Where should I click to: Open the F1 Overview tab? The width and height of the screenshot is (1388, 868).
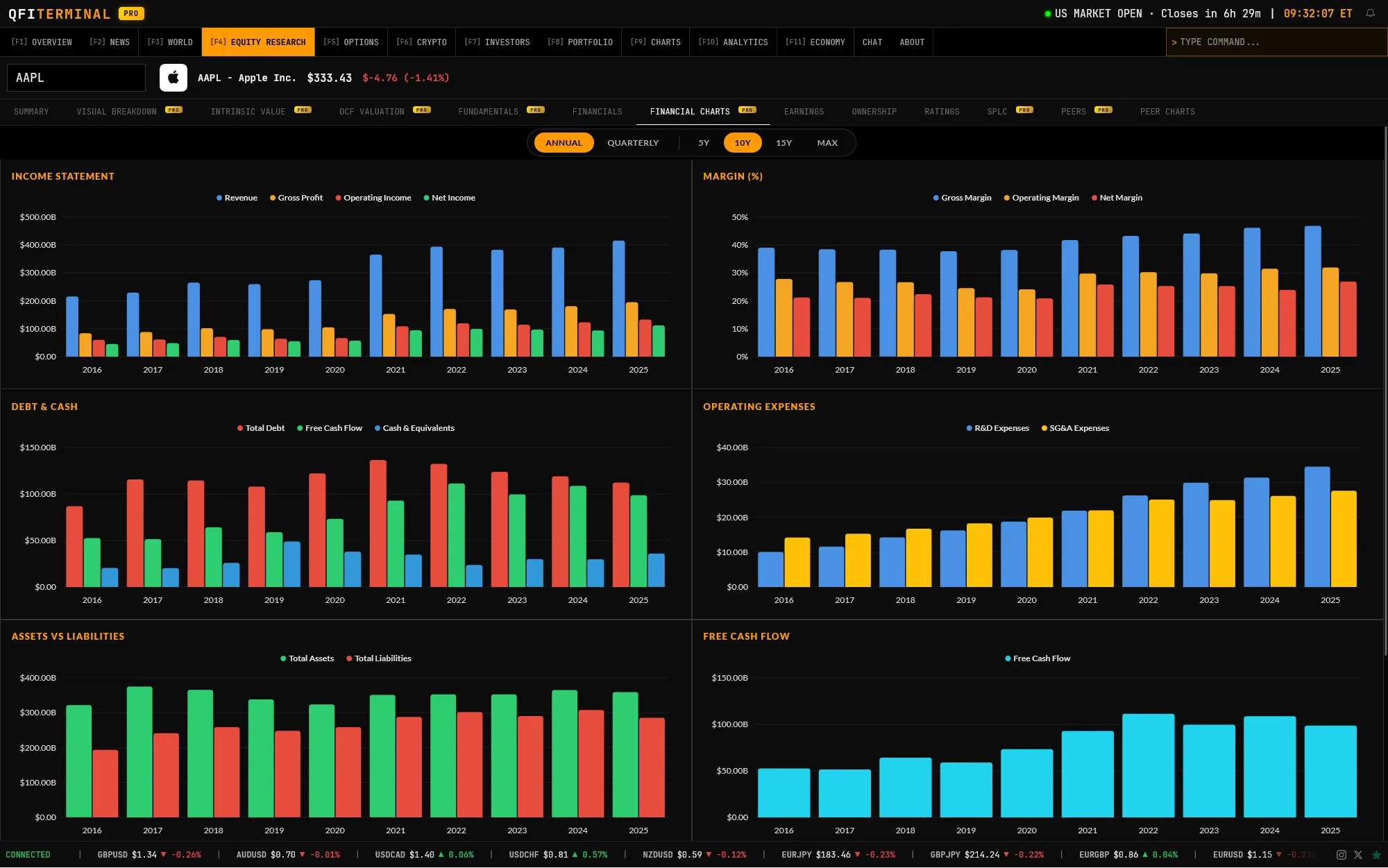tap(42, 42)
